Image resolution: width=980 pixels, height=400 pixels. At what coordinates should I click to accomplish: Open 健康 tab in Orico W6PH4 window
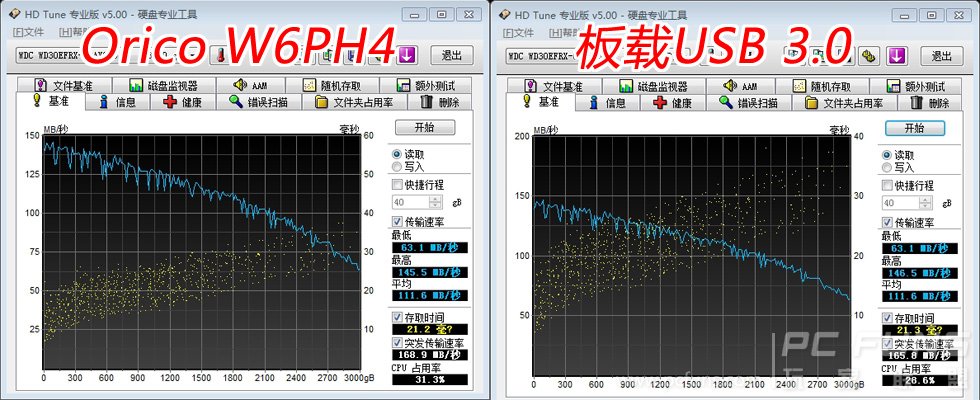(182, 102)
